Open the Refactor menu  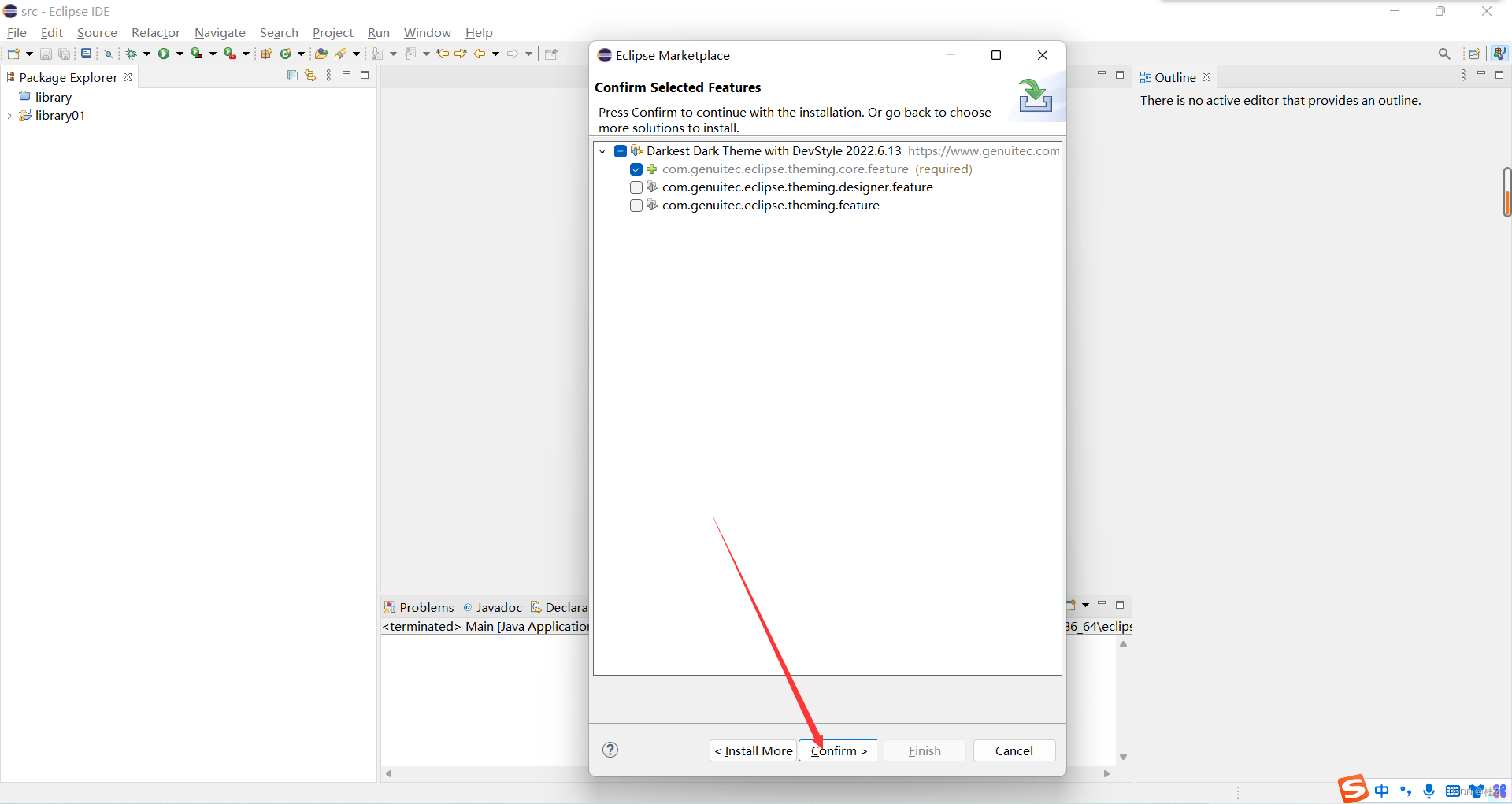pyautogui.click(x=156, y=32)
